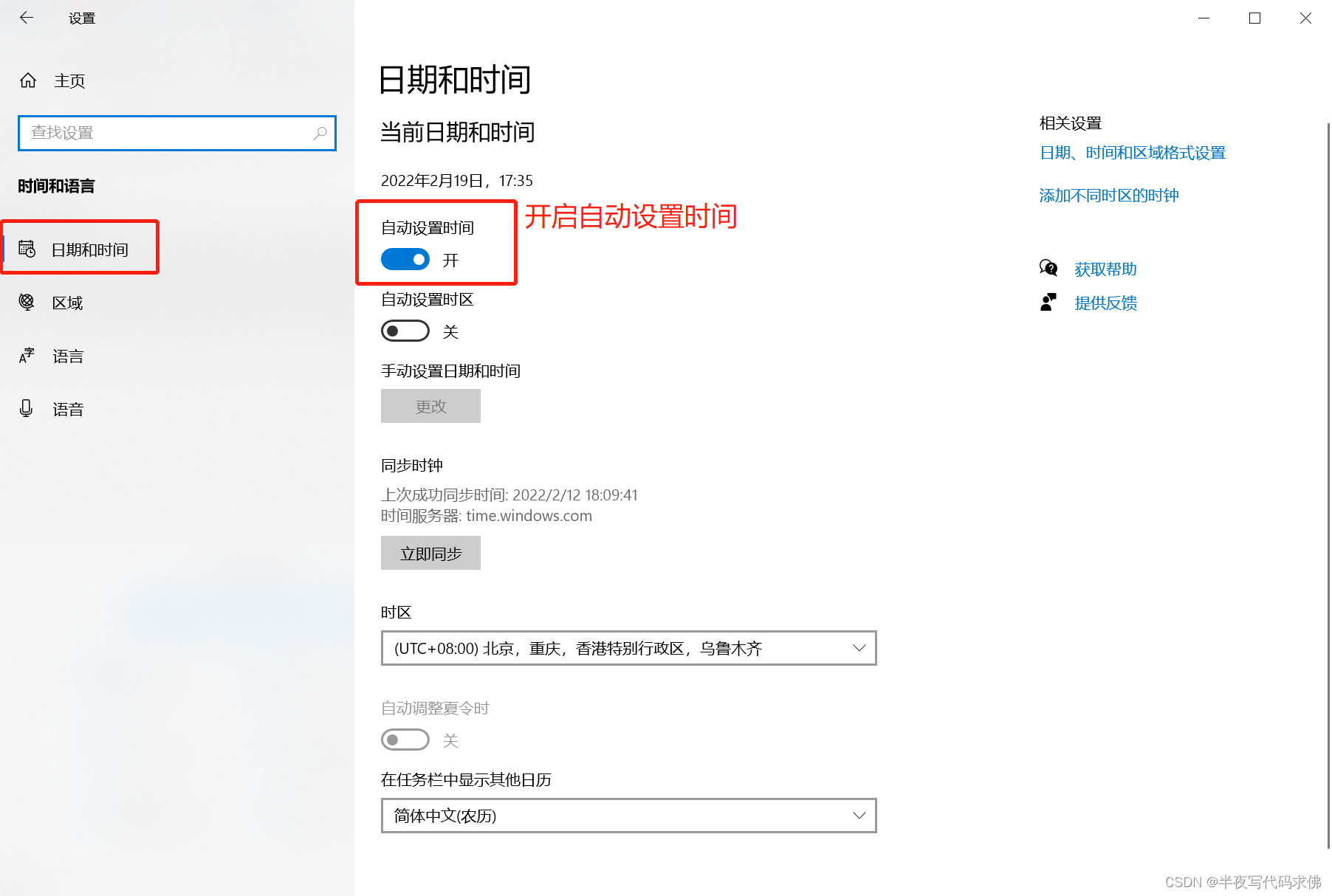
Task: Click the 立即同步 button
Action: (430, 552)
